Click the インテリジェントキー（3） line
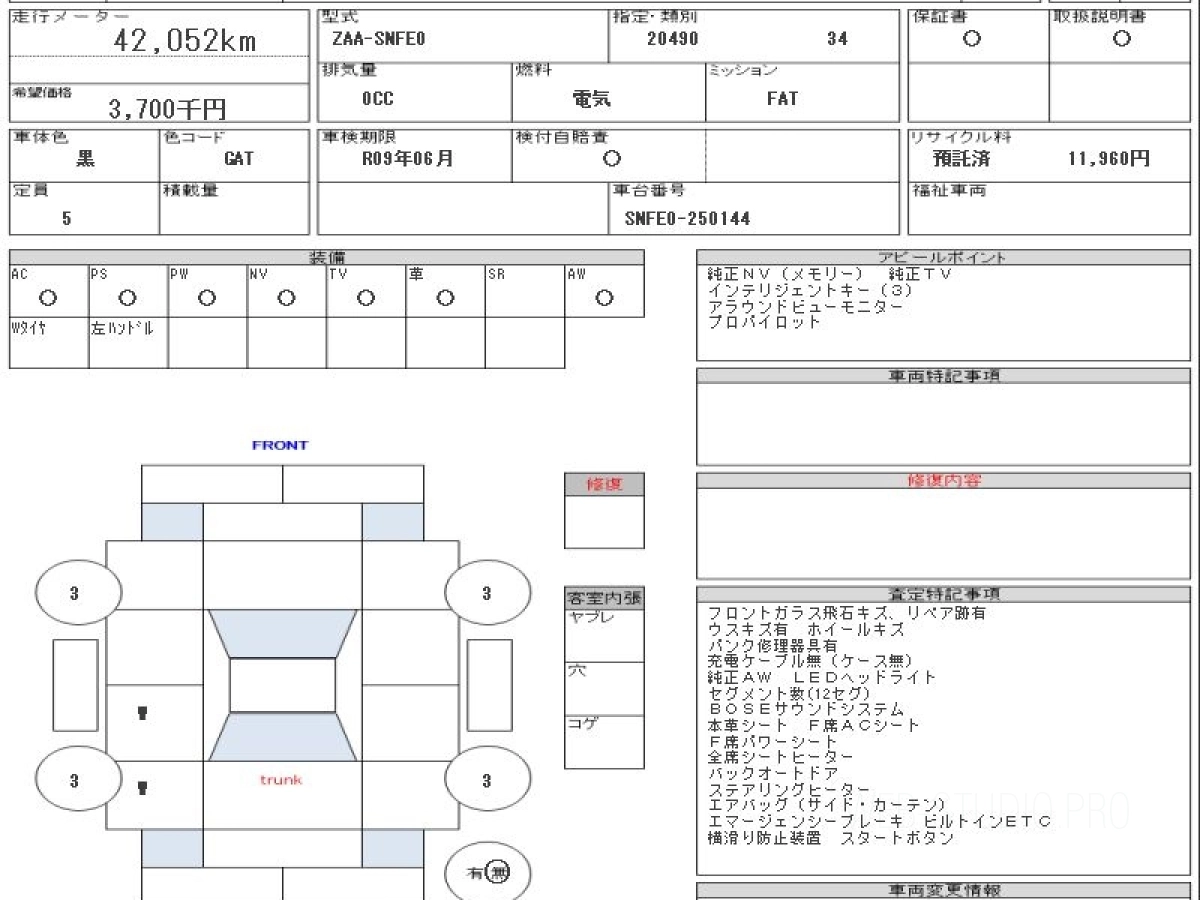Image resolution: width=1200 pixels, height=900 pixels. [x=810, y=290]
